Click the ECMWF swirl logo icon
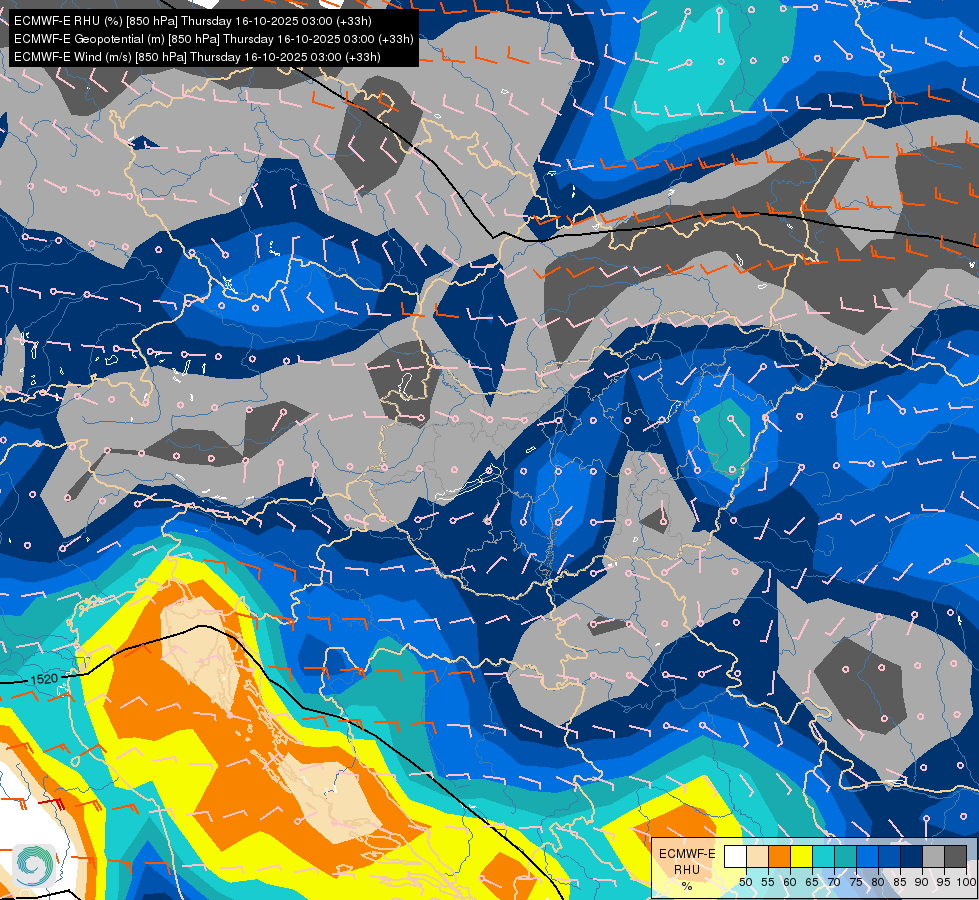This screenshot has width=979, height=900. coord(34,865)
